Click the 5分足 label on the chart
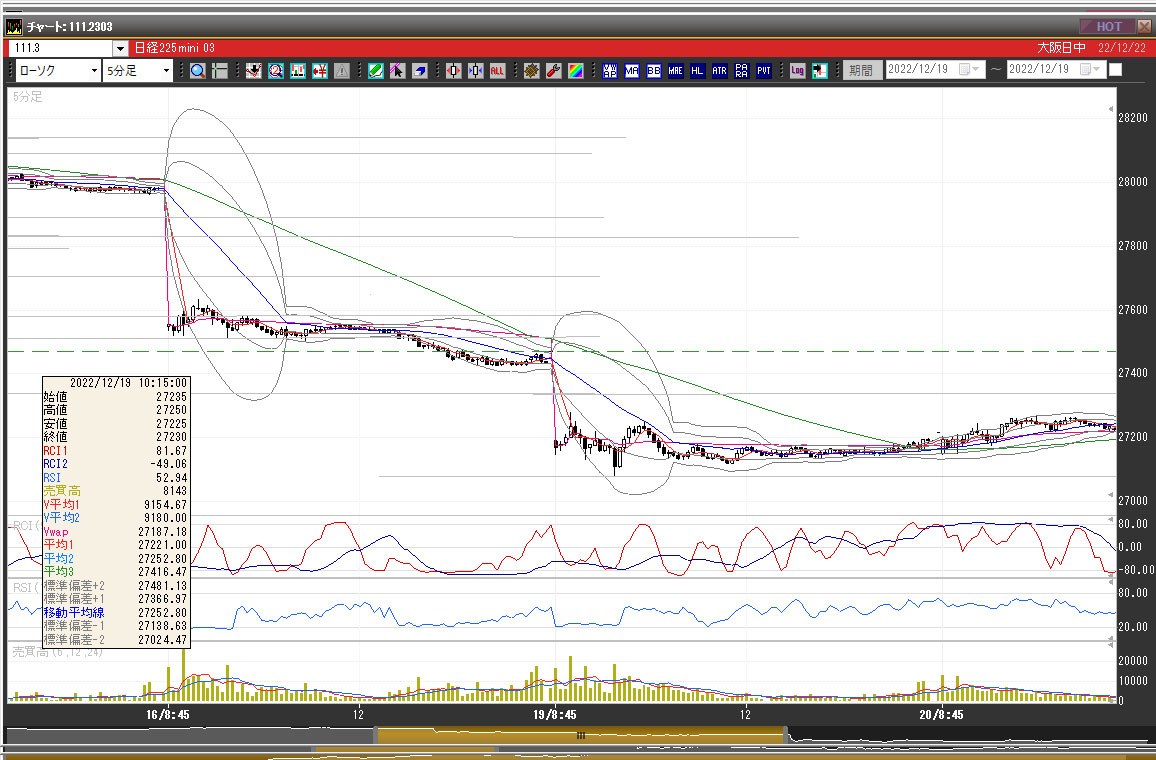 27,97
